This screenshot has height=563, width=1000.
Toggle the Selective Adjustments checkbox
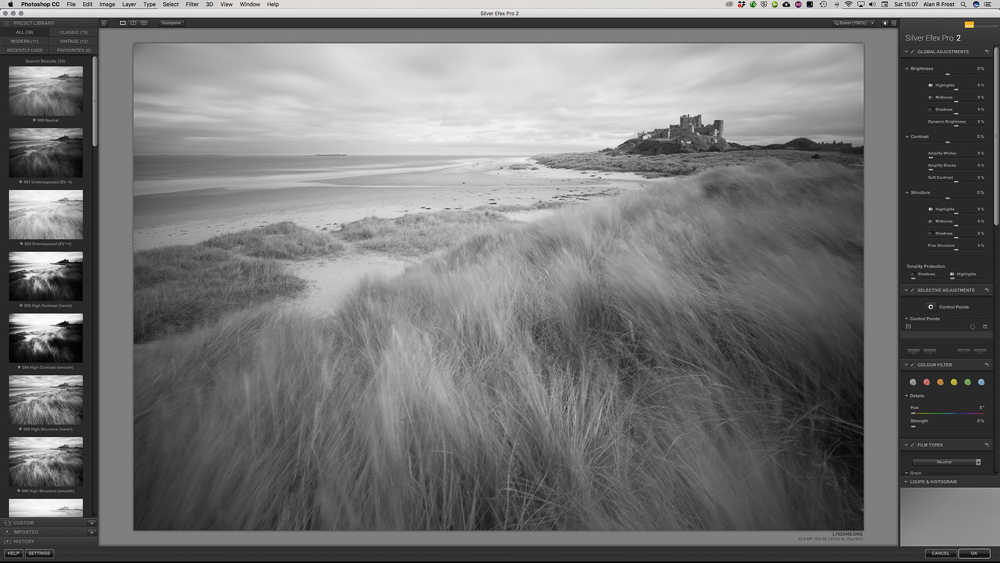click(x=912, y=291)
